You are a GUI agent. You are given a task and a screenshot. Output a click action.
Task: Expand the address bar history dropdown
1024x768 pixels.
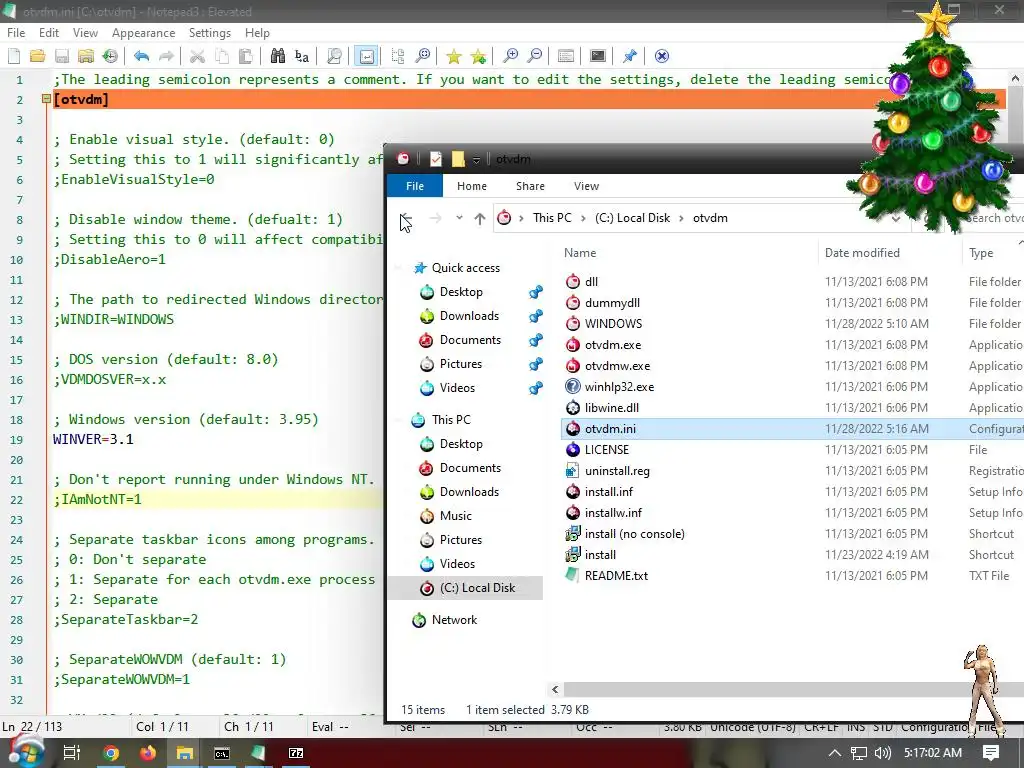[896, 219]
